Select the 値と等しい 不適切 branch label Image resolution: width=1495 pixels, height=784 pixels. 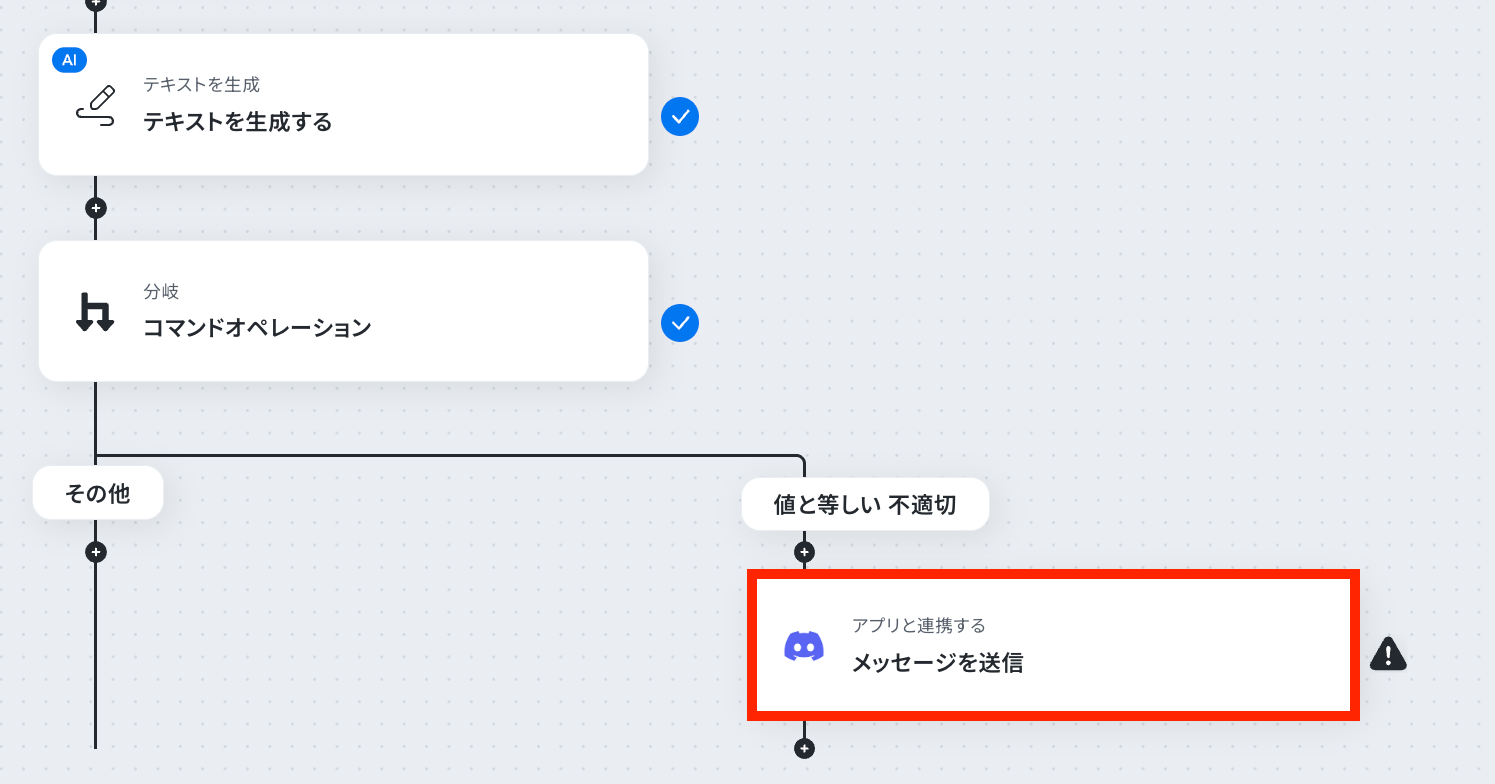tap(865, 504)
